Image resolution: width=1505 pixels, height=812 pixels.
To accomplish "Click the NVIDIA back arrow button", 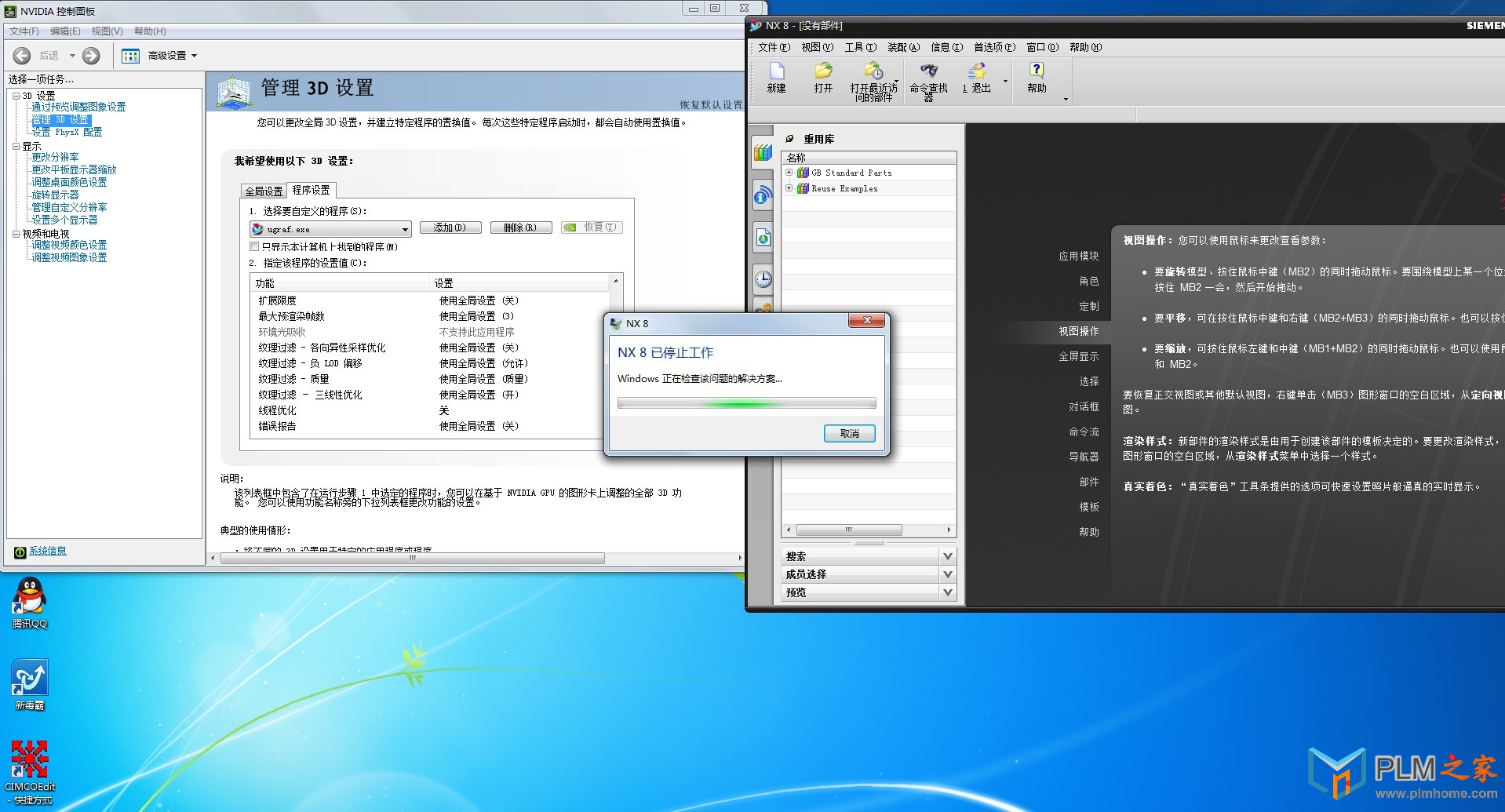I will tap(22, 56).
